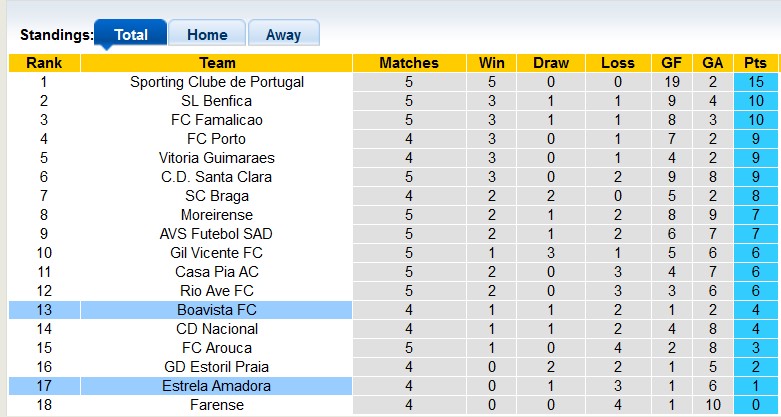Screen dimensions: 781x417
Task: Open Vitoria Guimaraes team entry
Action: tap(217, 158)
